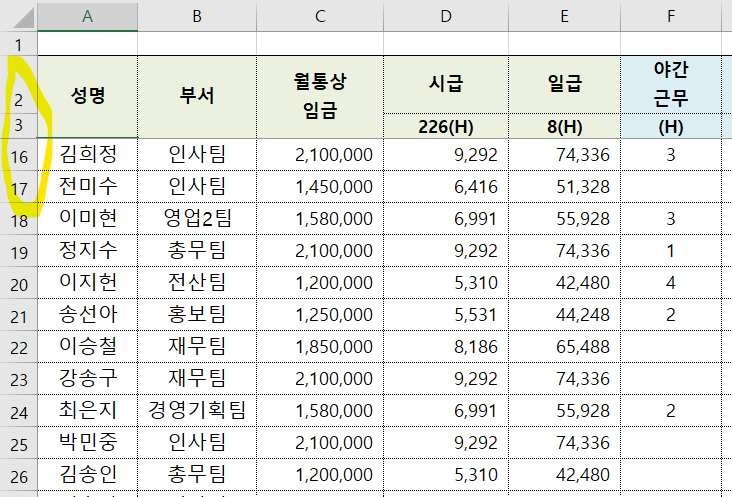Select row 2 header

click(x=19, y=85)
